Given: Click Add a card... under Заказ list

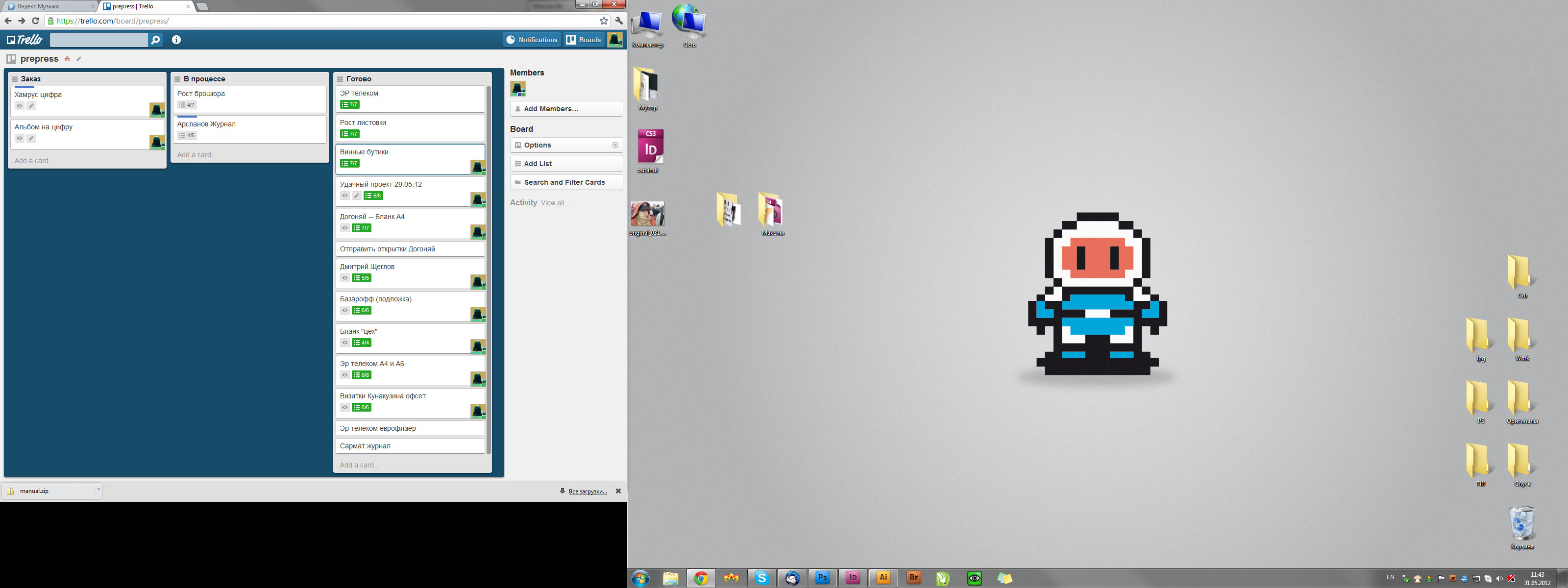Looking at the screenshot, I should point(34,161).
